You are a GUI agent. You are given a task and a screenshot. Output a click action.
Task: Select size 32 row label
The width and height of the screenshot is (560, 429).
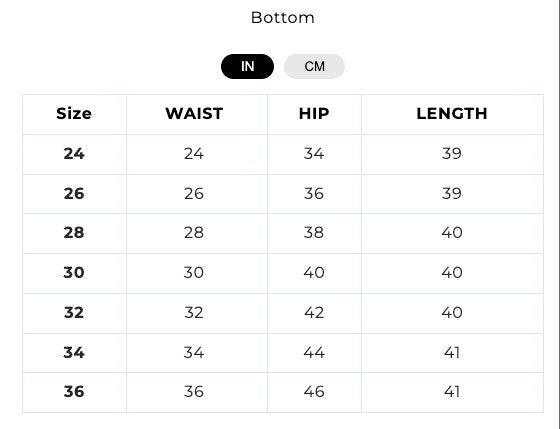click(74, 313)
